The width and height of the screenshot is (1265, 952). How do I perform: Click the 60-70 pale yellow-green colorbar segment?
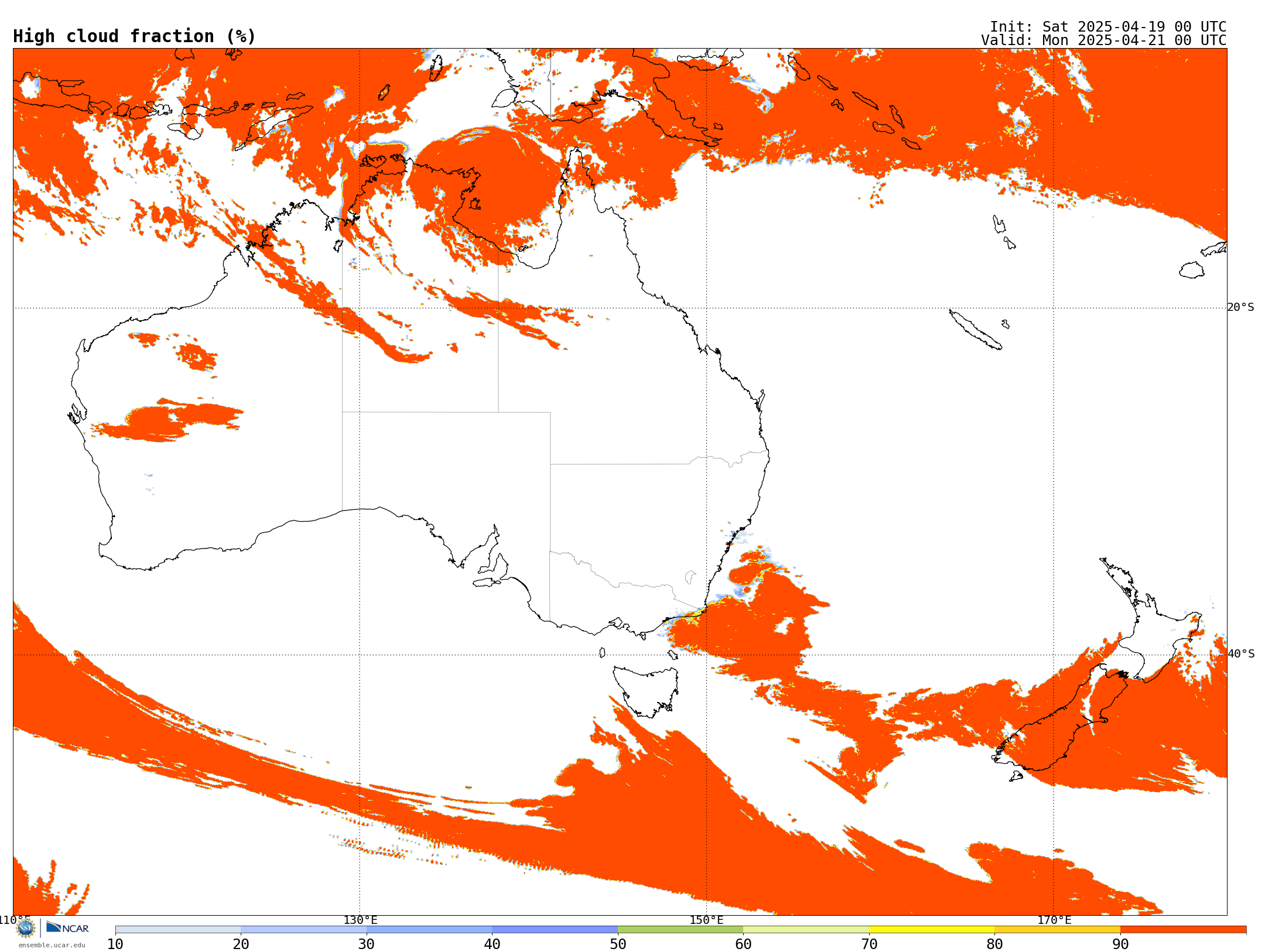coord(806,930)
